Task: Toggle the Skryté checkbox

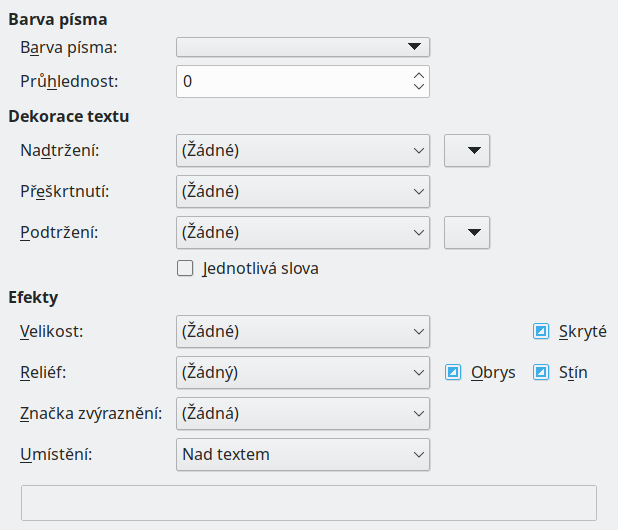Action: [x=542, y=331]
